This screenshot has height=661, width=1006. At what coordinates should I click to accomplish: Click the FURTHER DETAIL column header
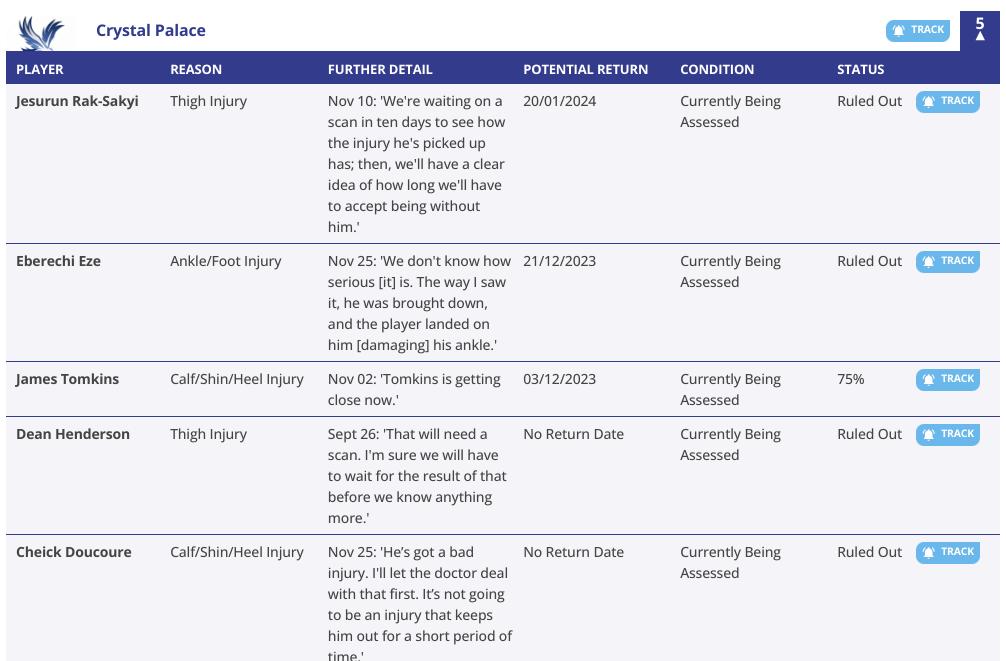pos(380,69)
